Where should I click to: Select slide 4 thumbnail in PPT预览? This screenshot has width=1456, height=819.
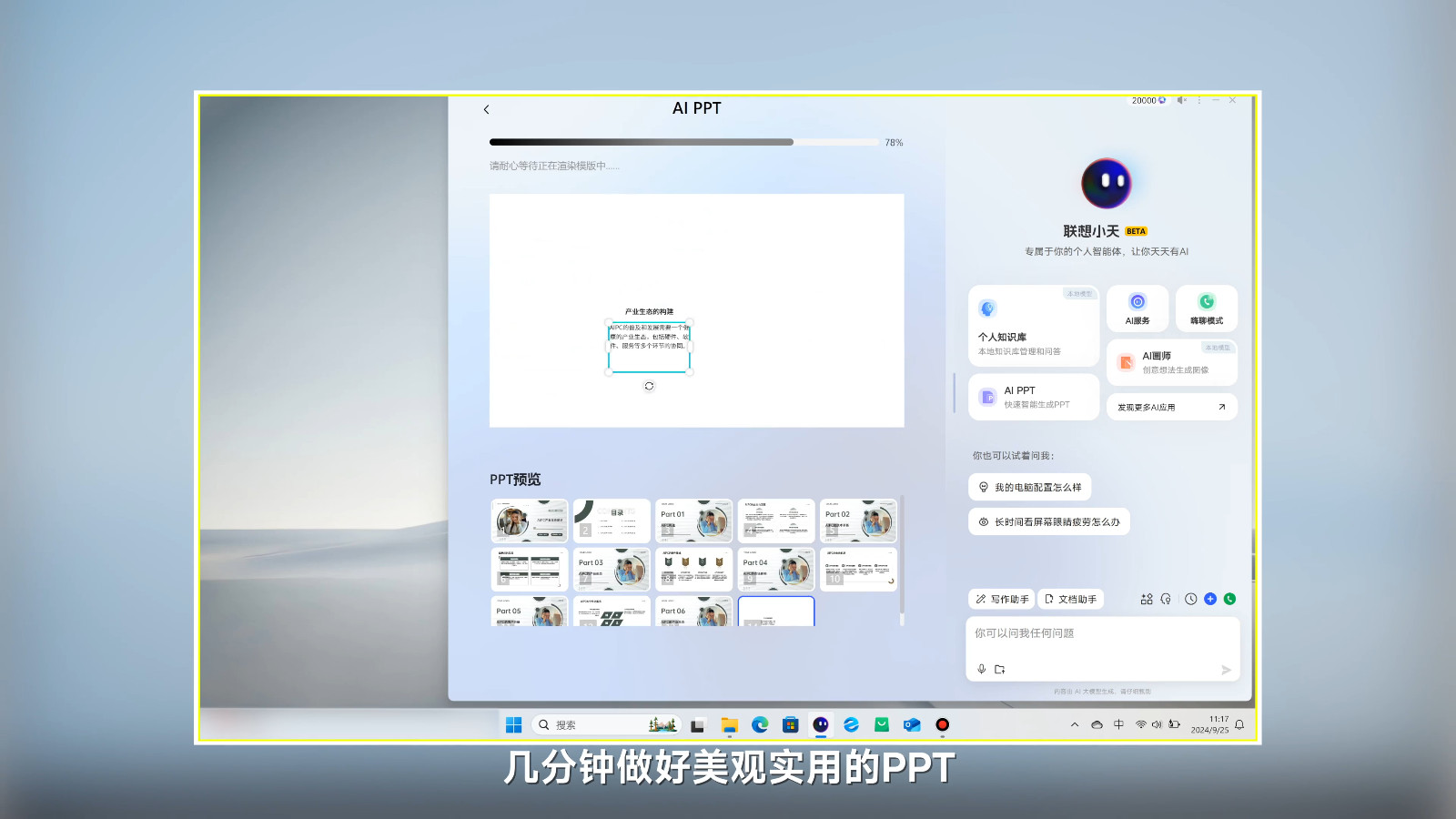click(x=776, y=521)
